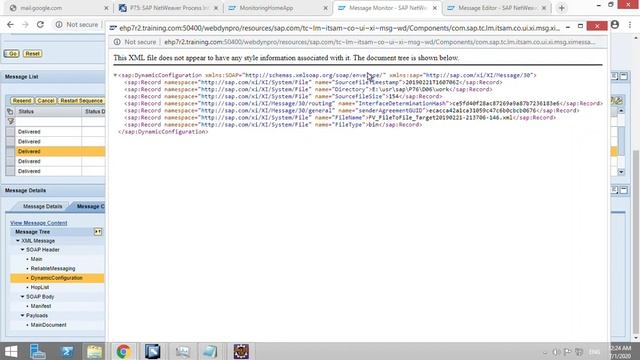This screenshot has width=640, height=360.
Task: Open a new browser tab
Action: pos(562,8)
